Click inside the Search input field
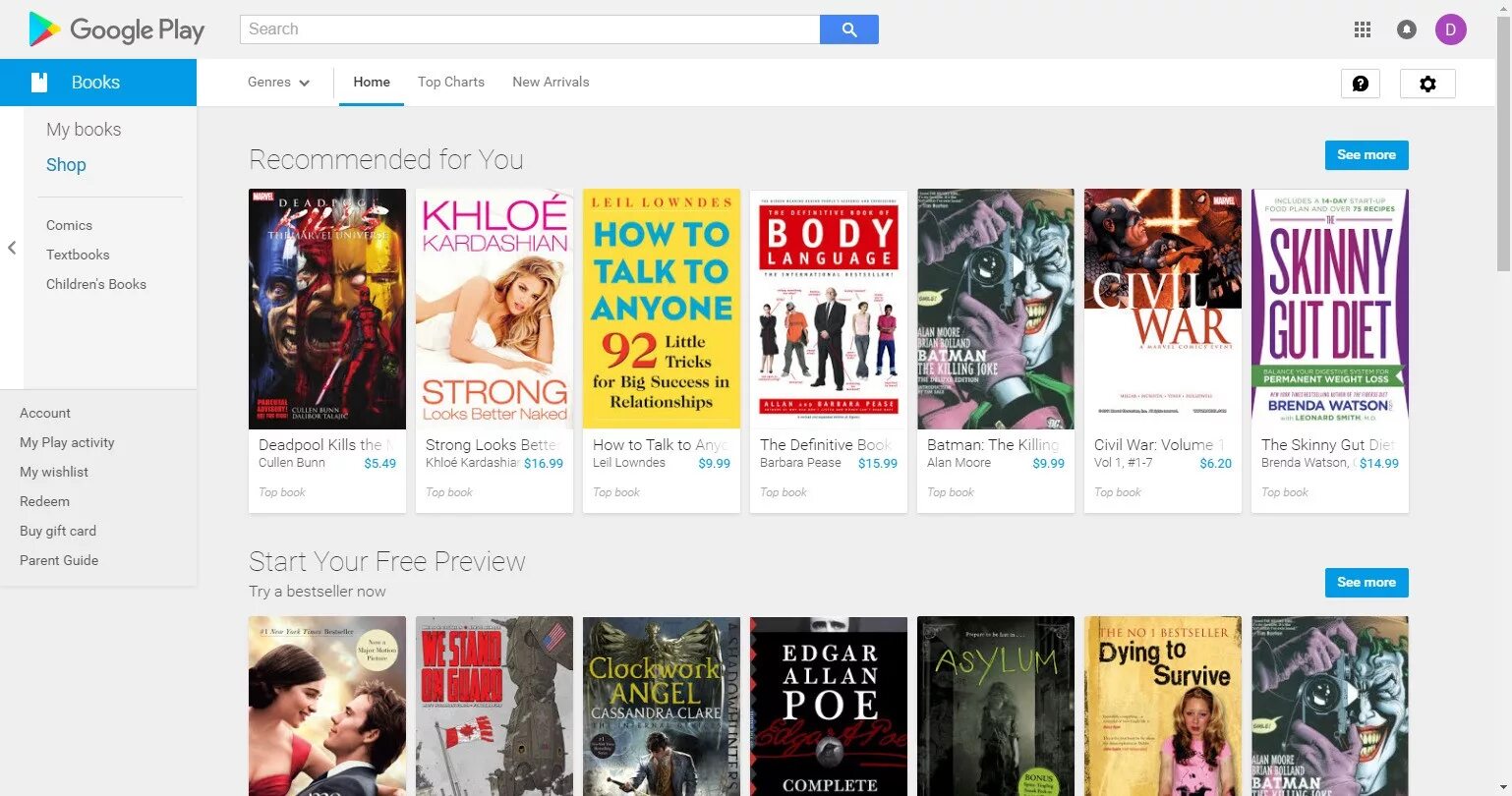 (x=531, y=29)
